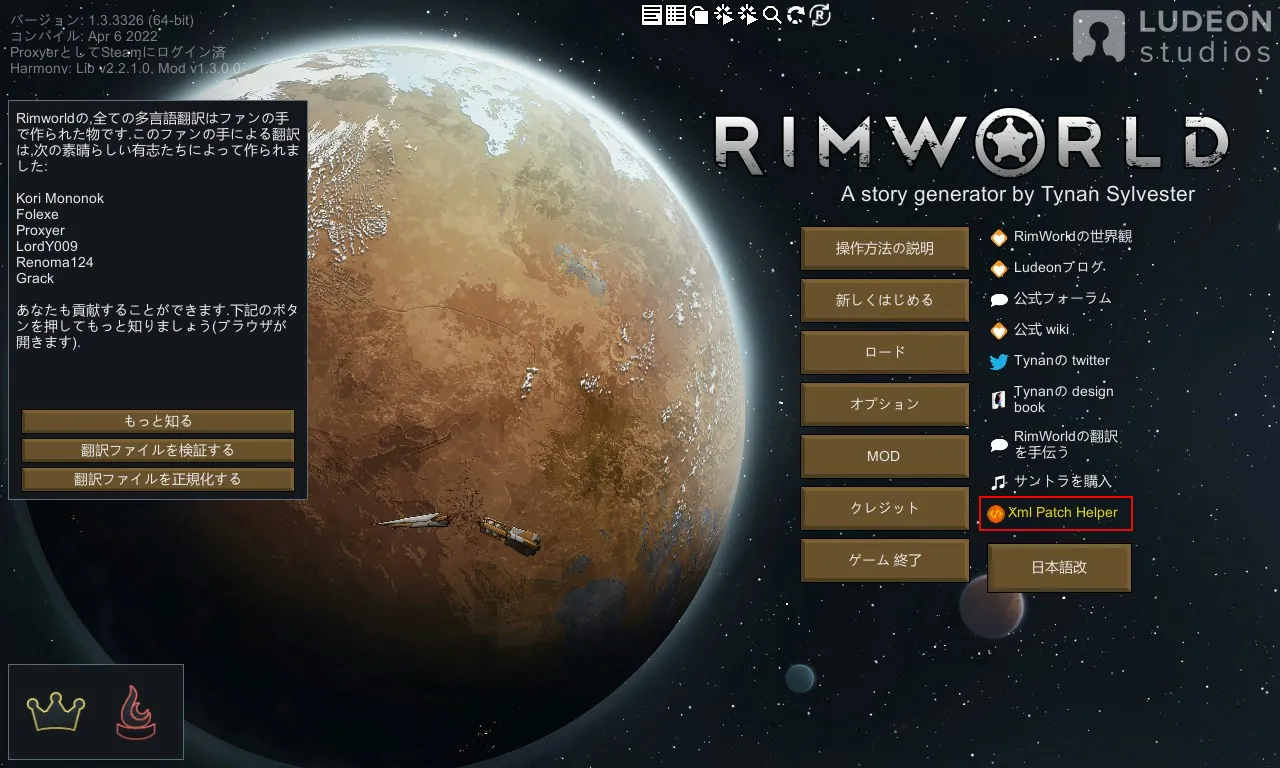The width and height of the screenshot is (1280, 768).
Task: Open the 公式フォーラム link
Action: [x=1062, y=299]
